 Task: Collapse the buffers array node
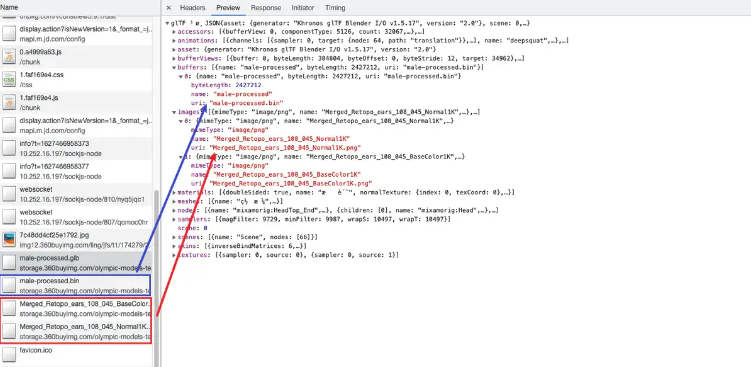tap(174, 68)
